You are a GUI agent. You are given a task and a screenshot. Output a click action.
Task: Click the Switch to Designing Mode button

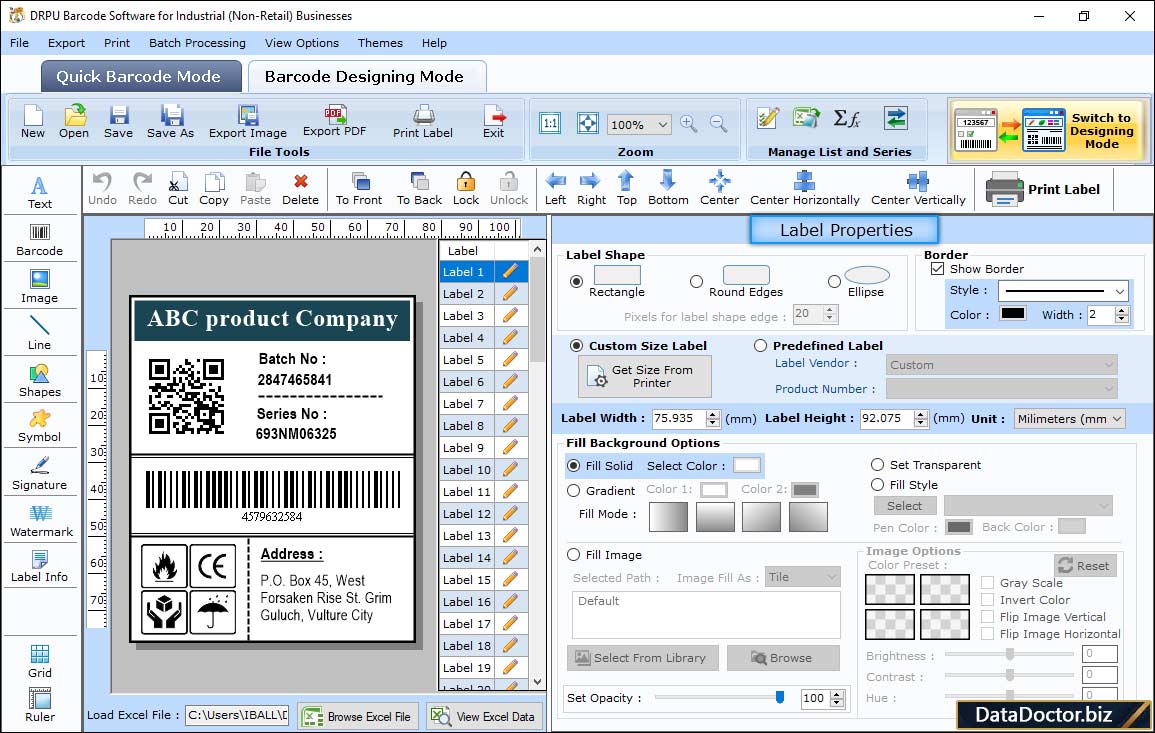[x=1049, y=130]
